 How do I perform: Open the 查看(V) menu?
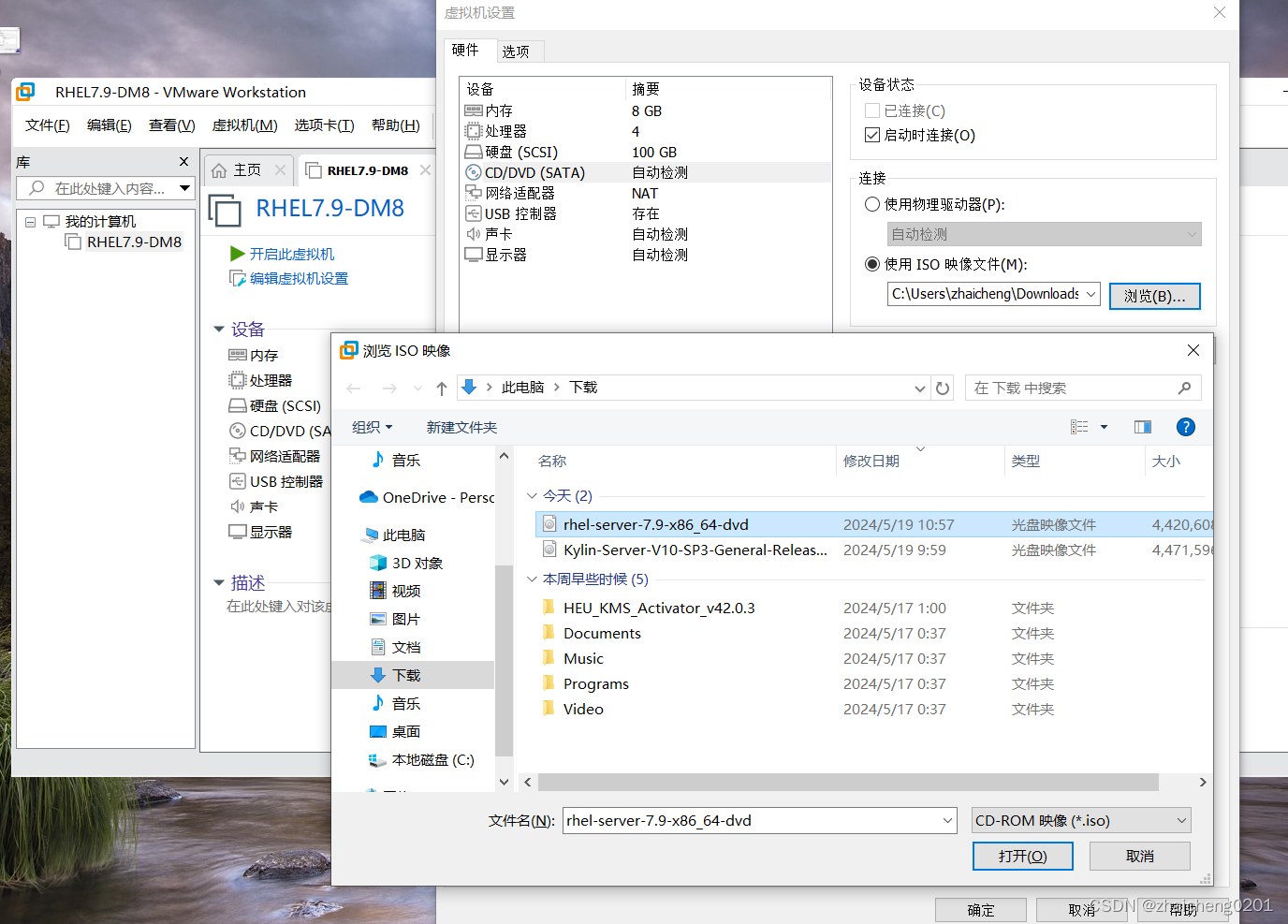point(171,125)
